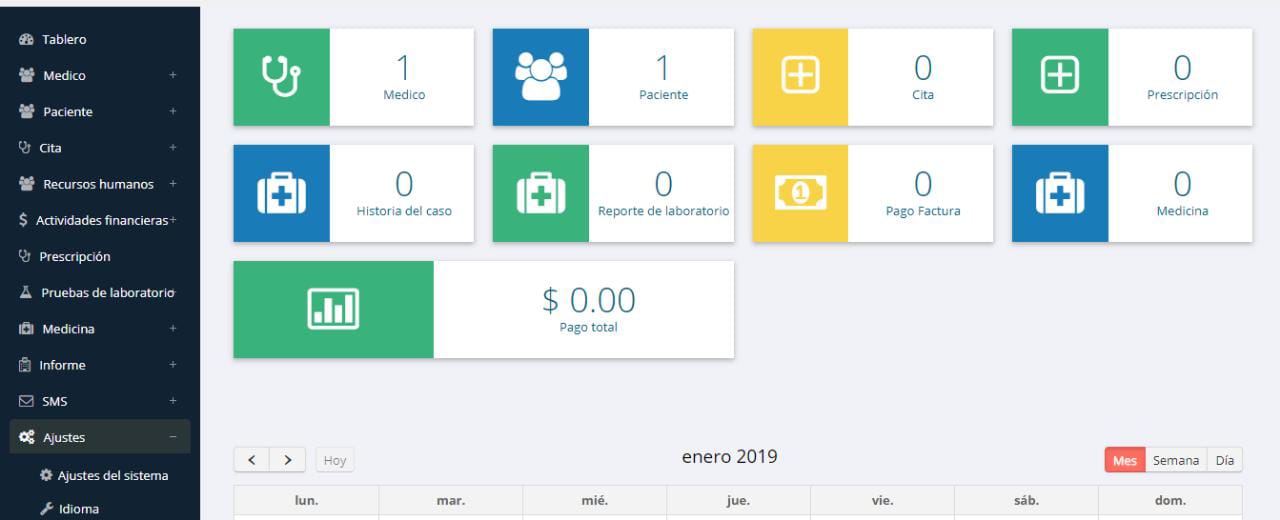This screenshot has height=520, width=1280.
Task: Switch calendar to Semana view
Action: [x=1175, y=460]
